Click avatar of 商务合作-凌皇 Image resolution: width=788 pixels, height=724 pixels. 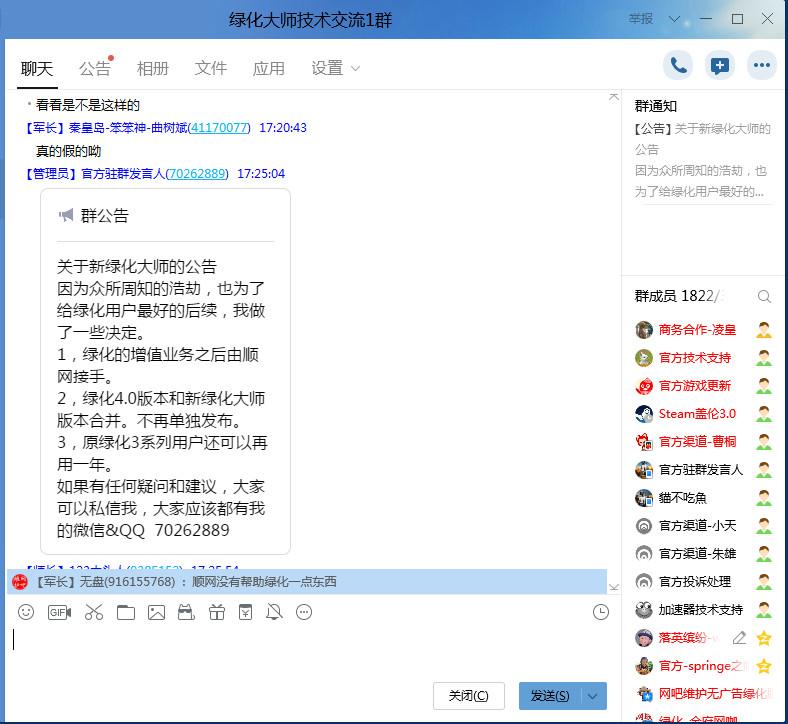tap(644, 330)
